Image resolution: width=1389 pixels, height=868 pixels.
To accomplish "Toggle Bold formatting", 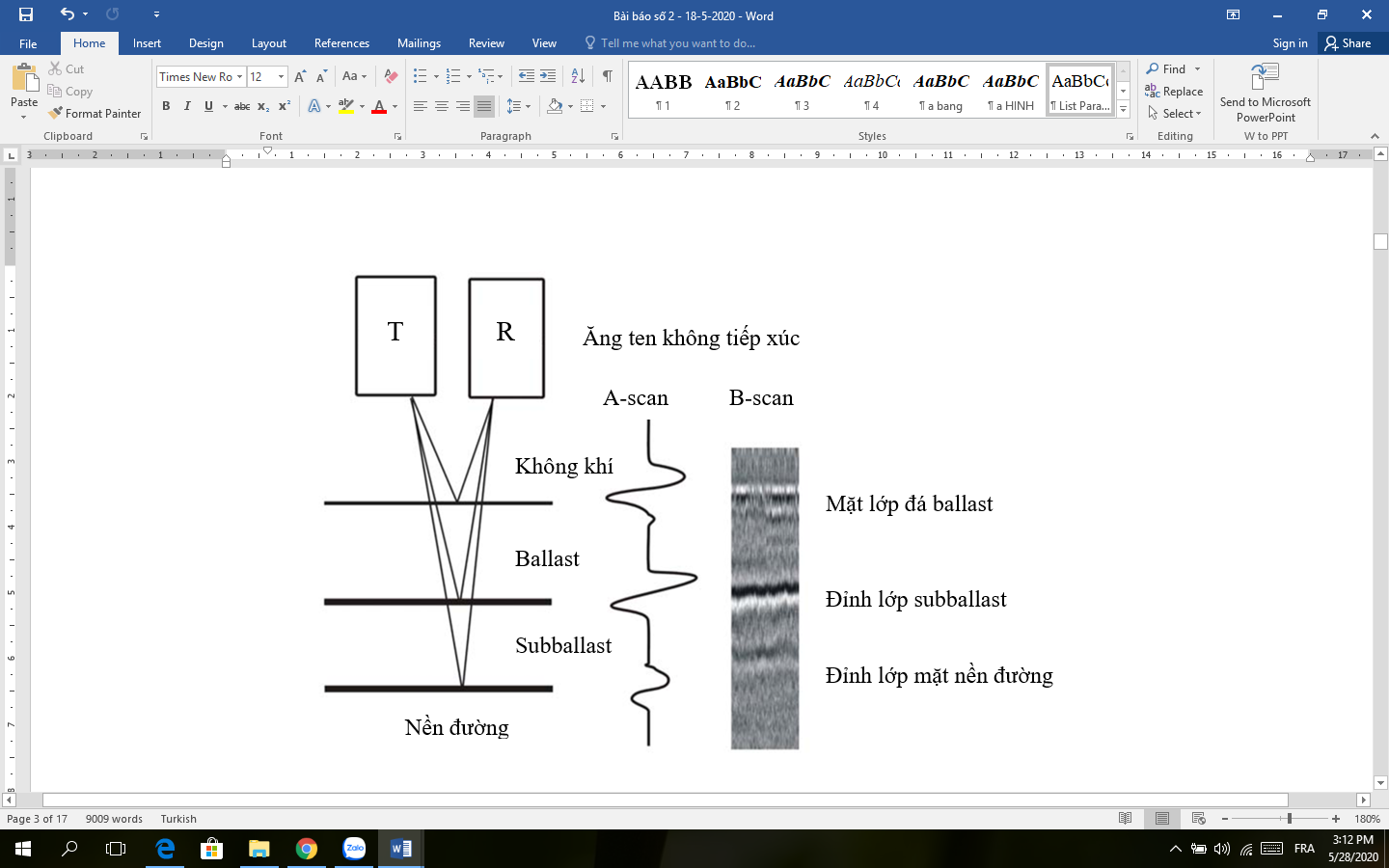I will point(166,106).
